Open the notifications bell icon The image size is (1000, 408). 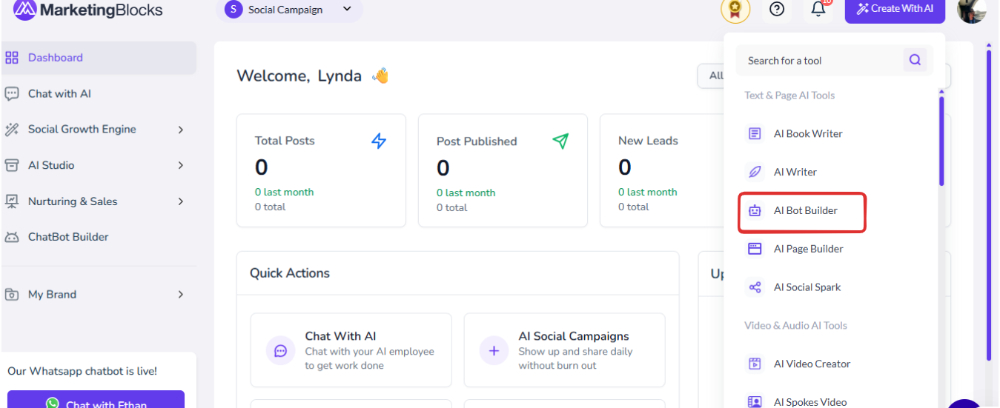pyautogui.click(x=818, y=9)
